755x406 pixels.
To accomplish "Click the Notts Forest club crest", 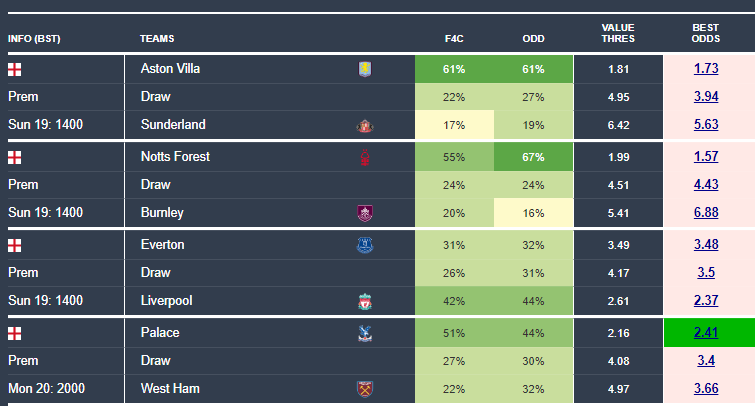I will (x=364, y=157).
